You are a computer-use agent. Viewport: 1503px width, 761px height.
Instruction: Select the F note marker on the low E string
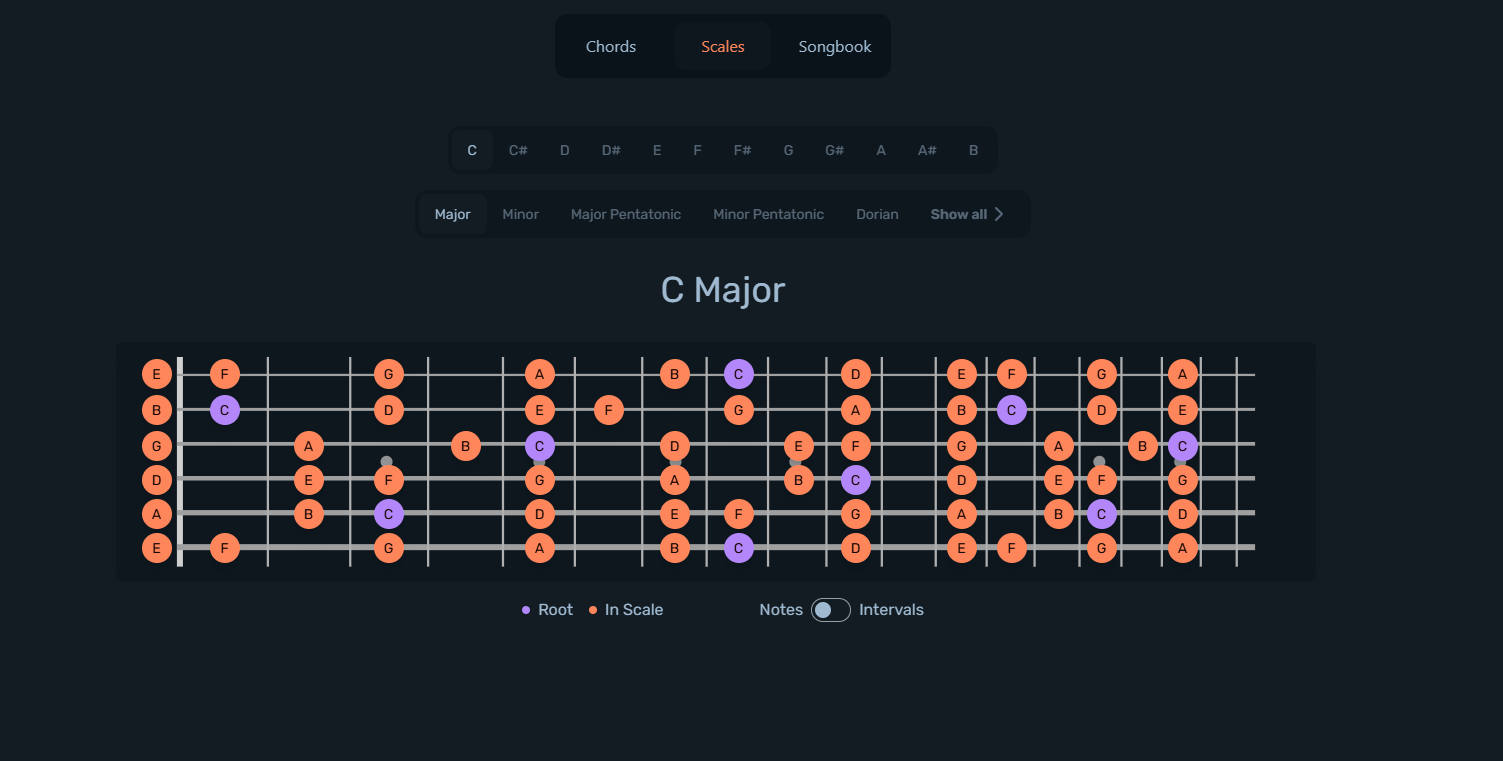225,547
